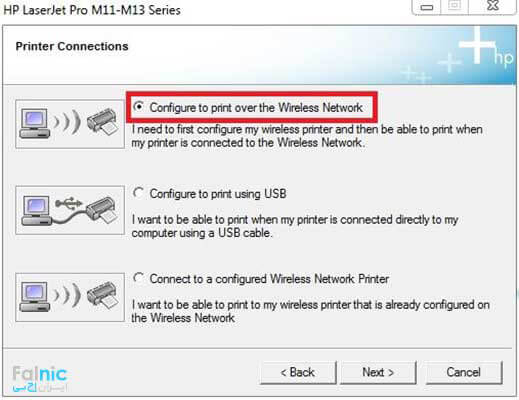Go back with the < Back button
Viewport: 519px width, 400px height.
click(x=298, y=372)
